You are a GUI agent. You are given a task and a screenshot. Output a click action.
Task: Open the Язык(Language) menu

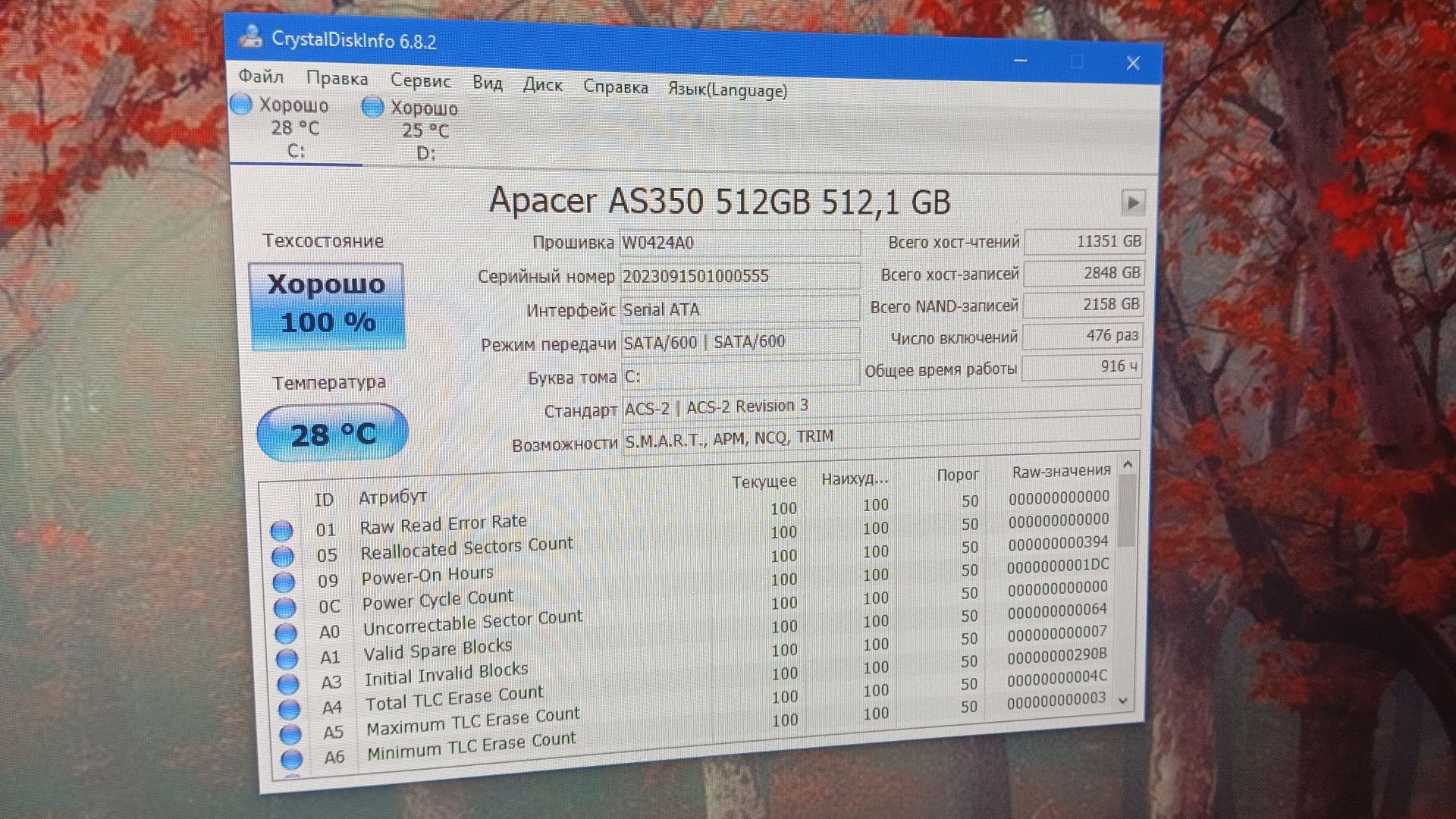[x=727, y=90]
